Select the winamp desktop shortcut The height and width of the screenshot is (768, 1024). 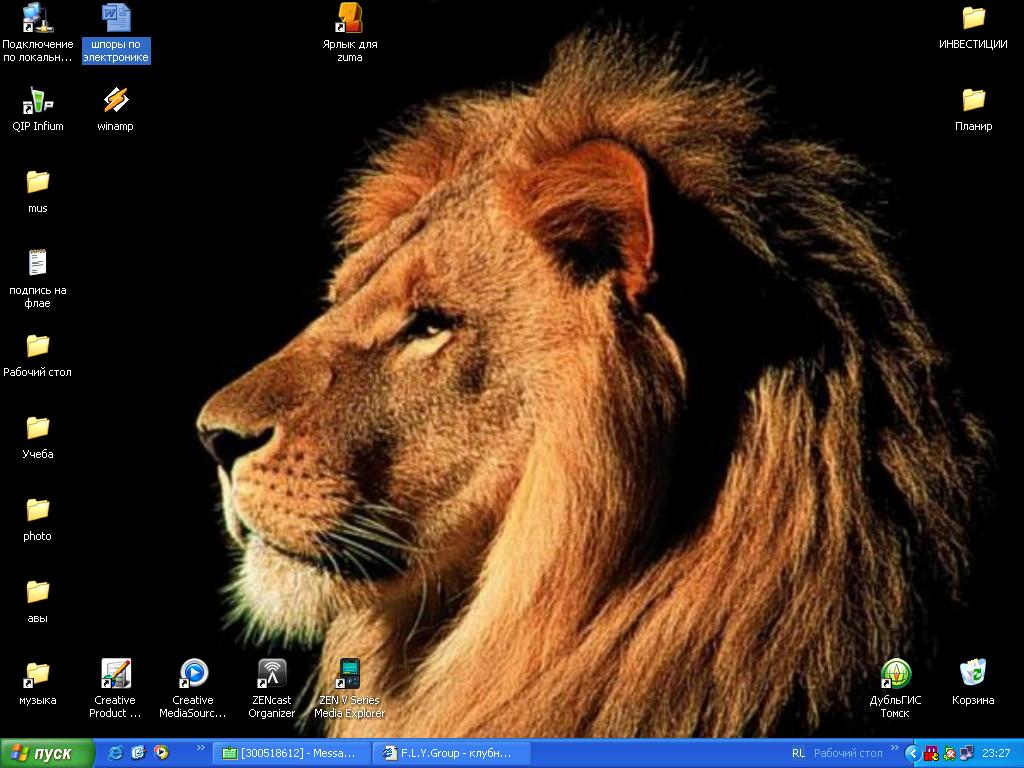tap(116, 101)
